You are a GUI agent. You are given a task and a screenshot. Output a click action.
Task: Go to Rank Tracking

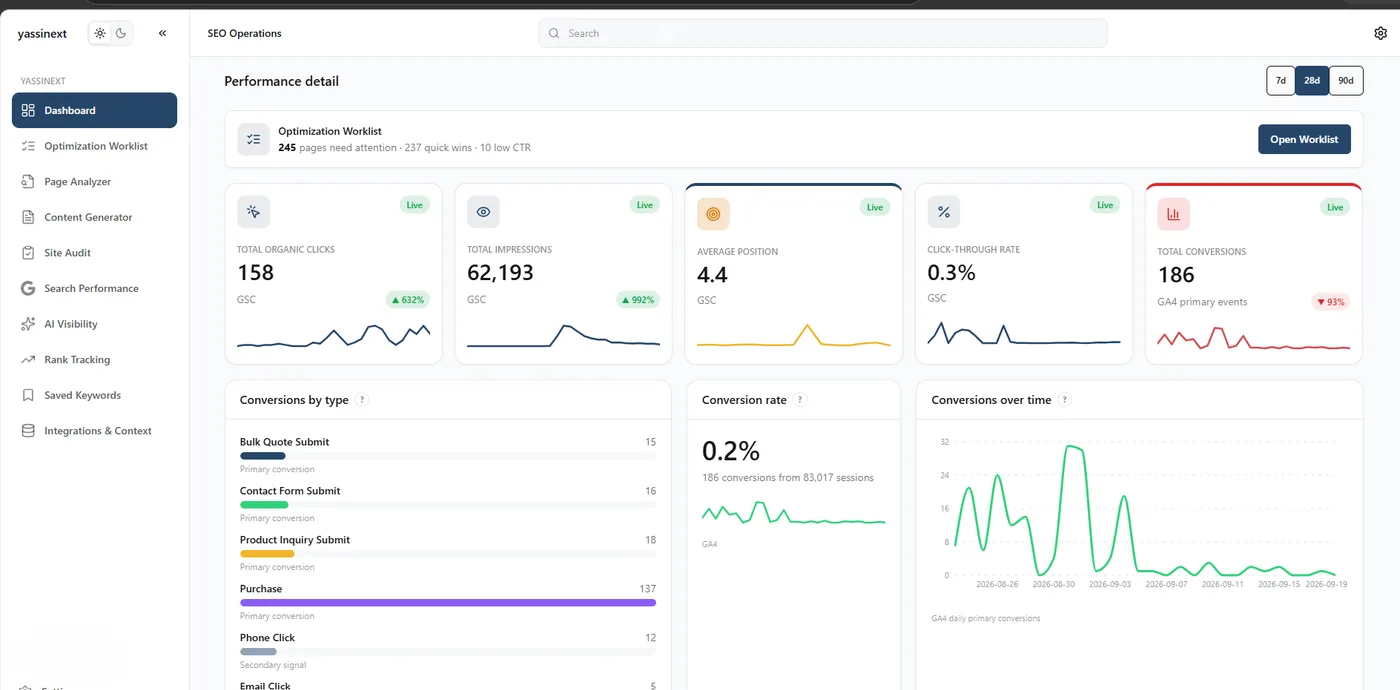tap(94, 360)
